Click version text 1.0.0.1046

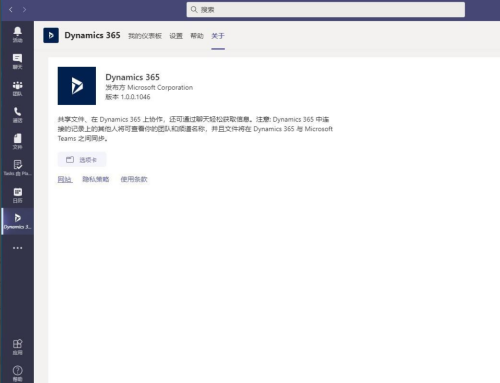pos(135,97)
